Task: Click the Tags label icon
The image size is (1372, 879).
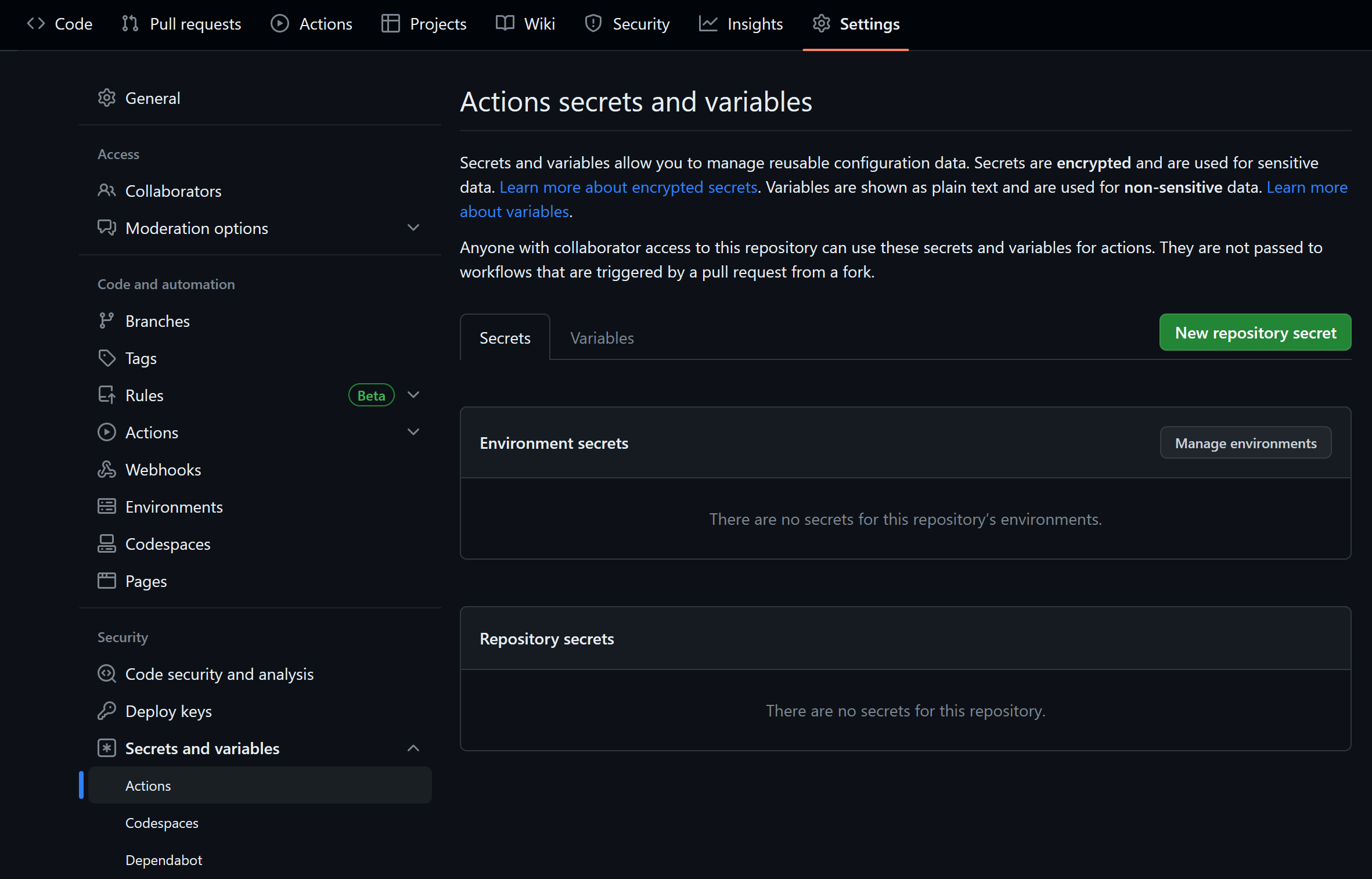Action: tap(106, 358)
